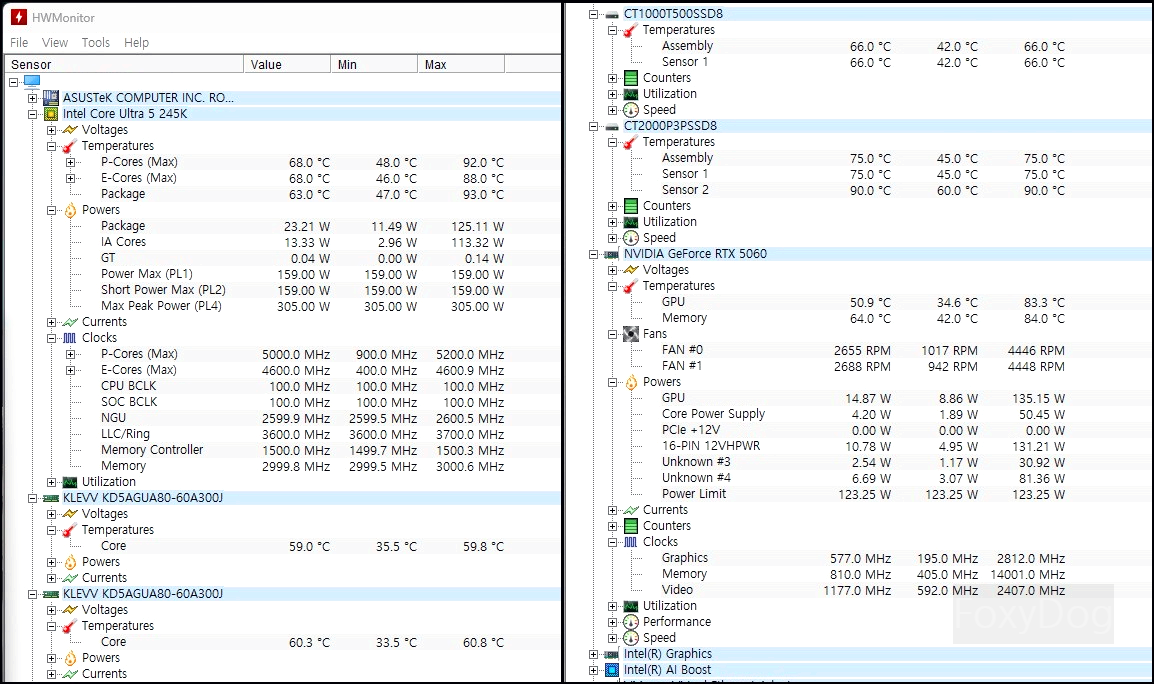The image size is (1154, 684).
Task: Click the second KLEVV memory module icon
Action: tap(51, 594)
